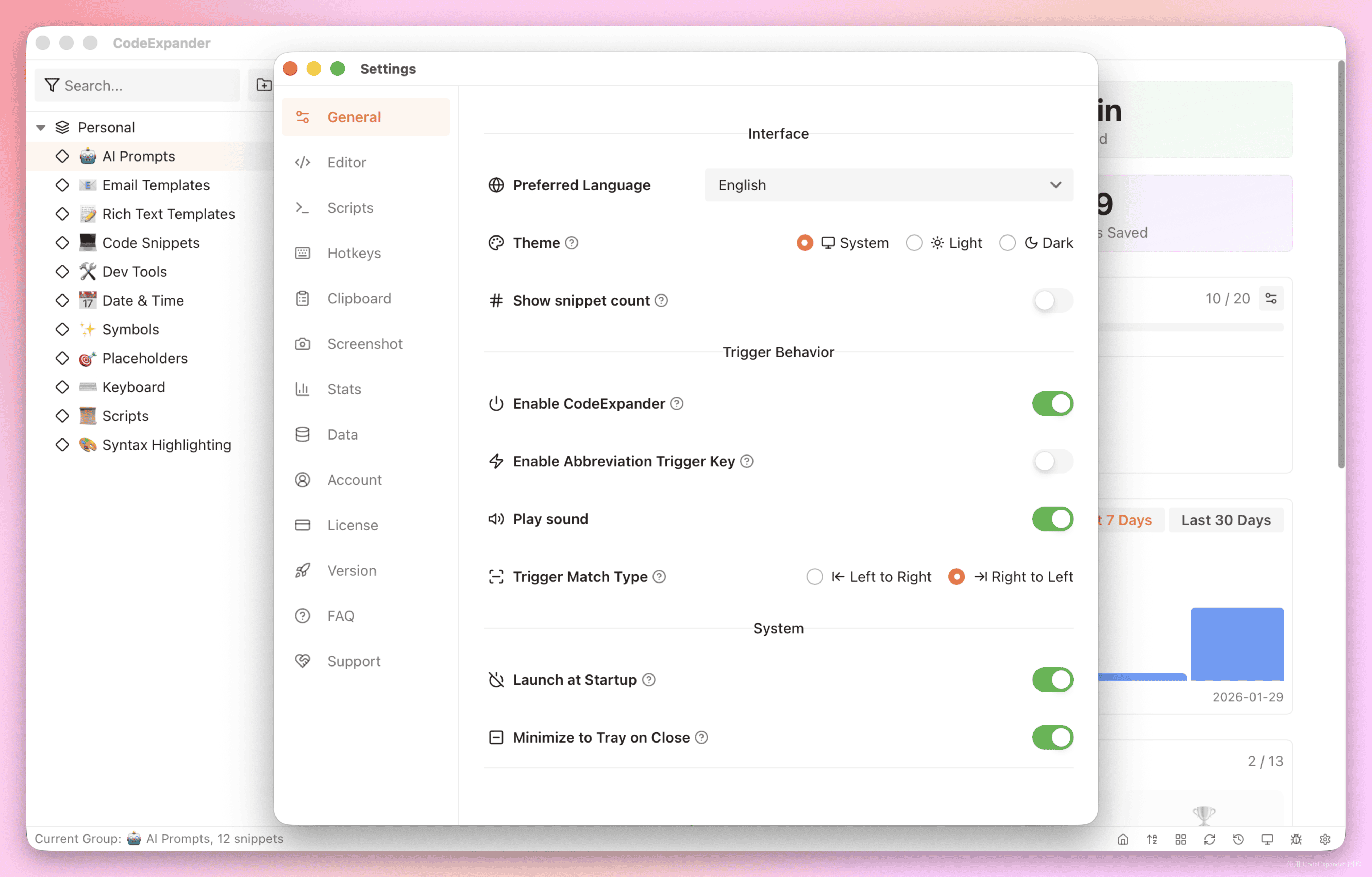Toggle Show snippet count on

[1052, 300]
